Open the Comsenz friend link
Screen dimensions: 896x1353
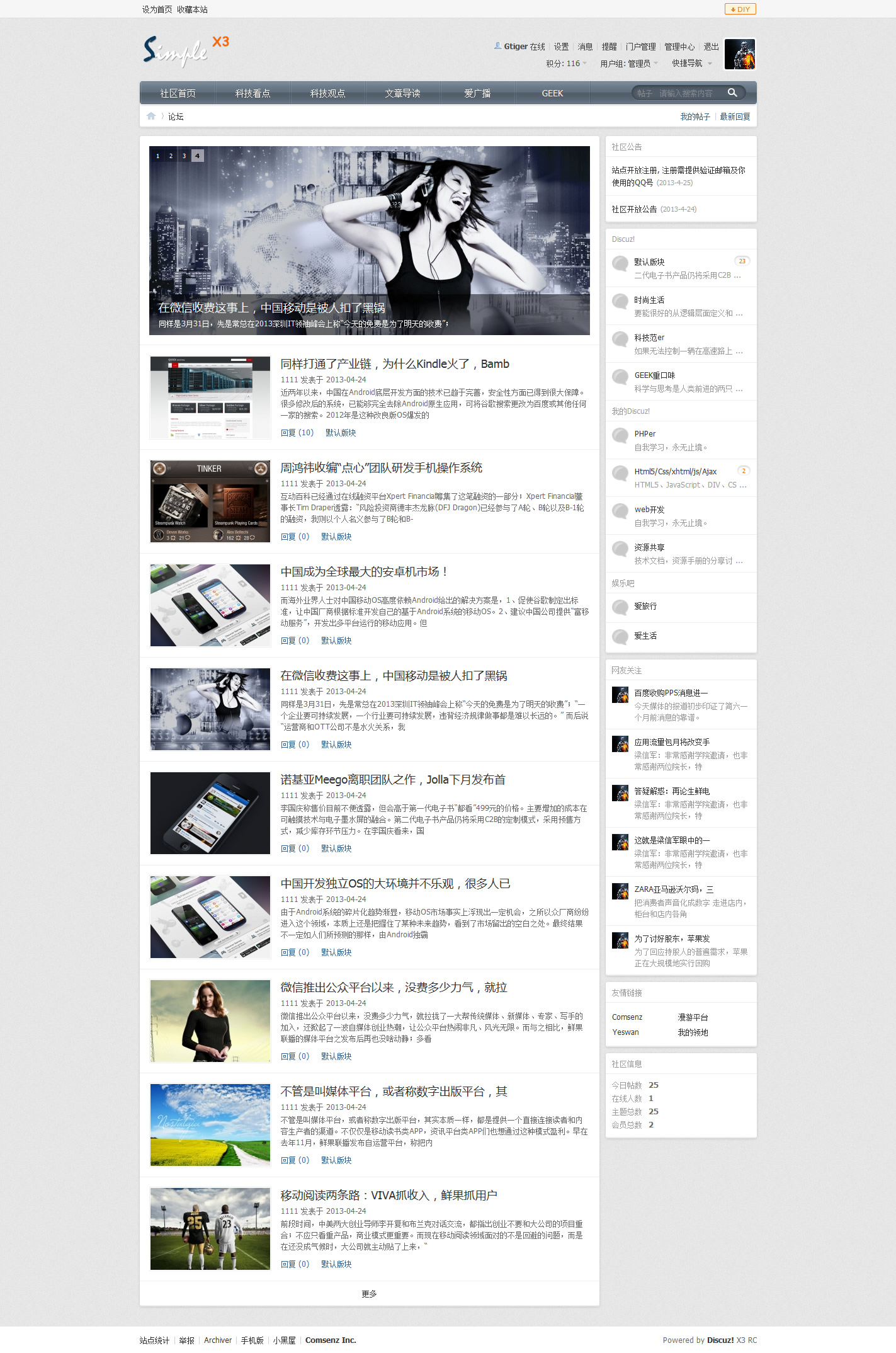click(x=627, y=1017)
